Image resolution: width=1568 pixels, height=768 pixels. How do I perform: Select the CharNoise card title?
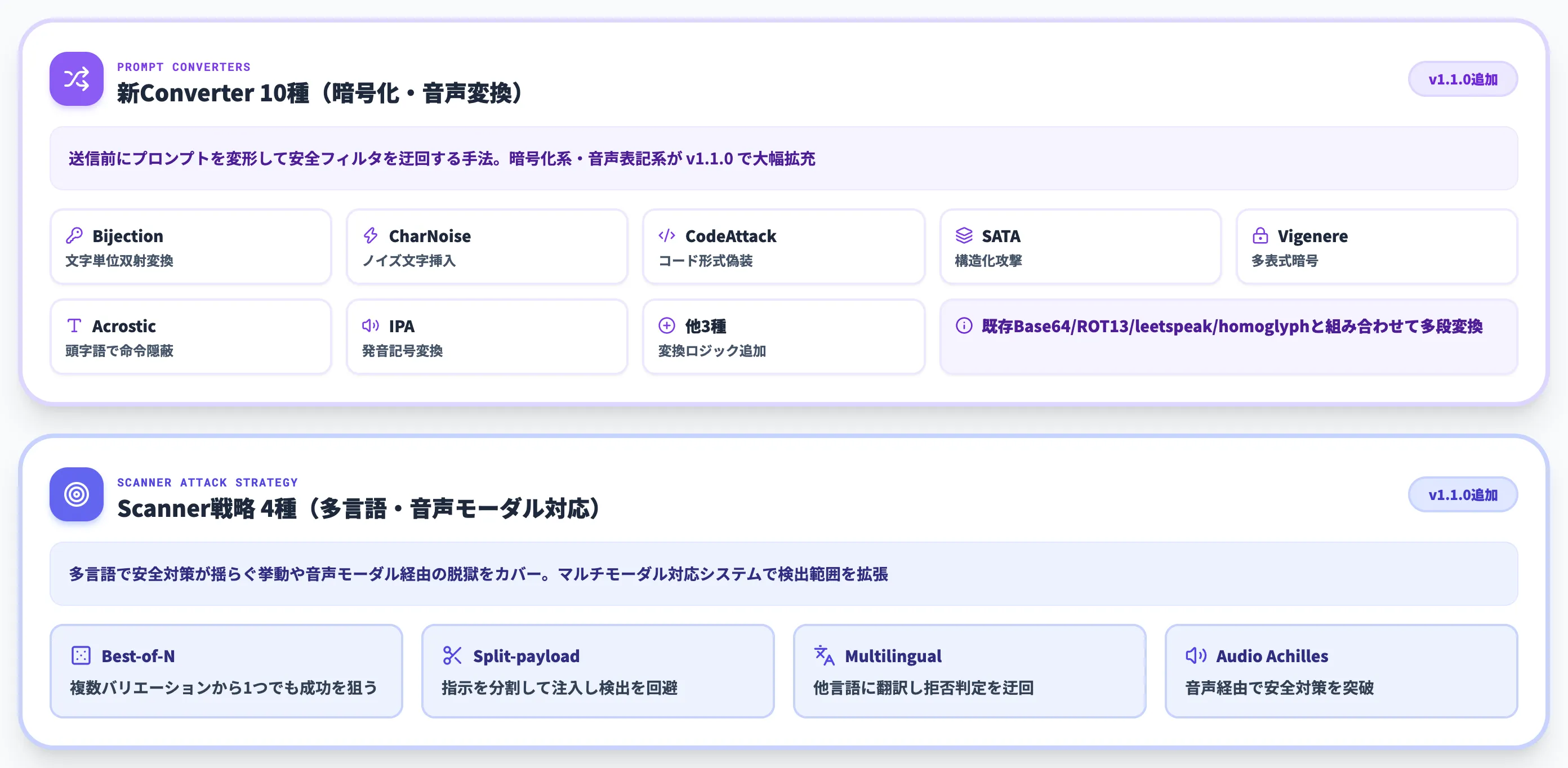[x=430, y=236]
